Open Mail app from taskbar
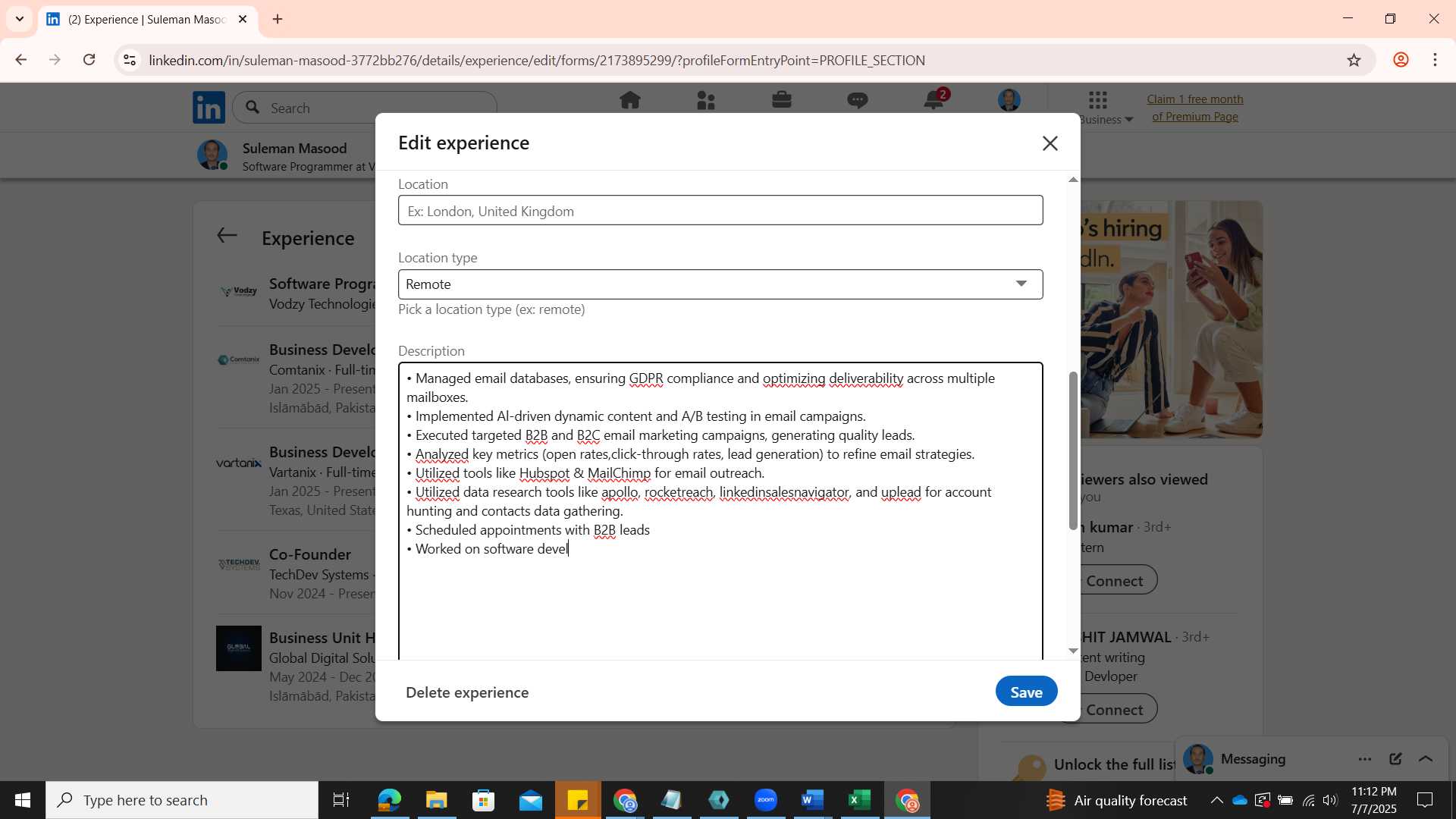Image resolution: width=1456 pixels, height=819 pixels. tap(531, 800)
